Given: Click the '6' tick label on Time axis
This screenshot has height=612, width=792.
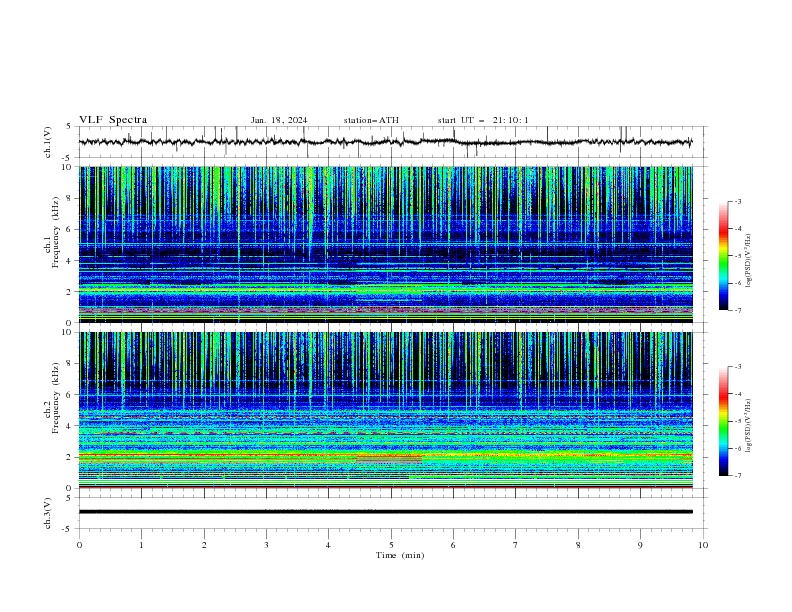Looking at the screenshot, I should click(x=453, y=545).
